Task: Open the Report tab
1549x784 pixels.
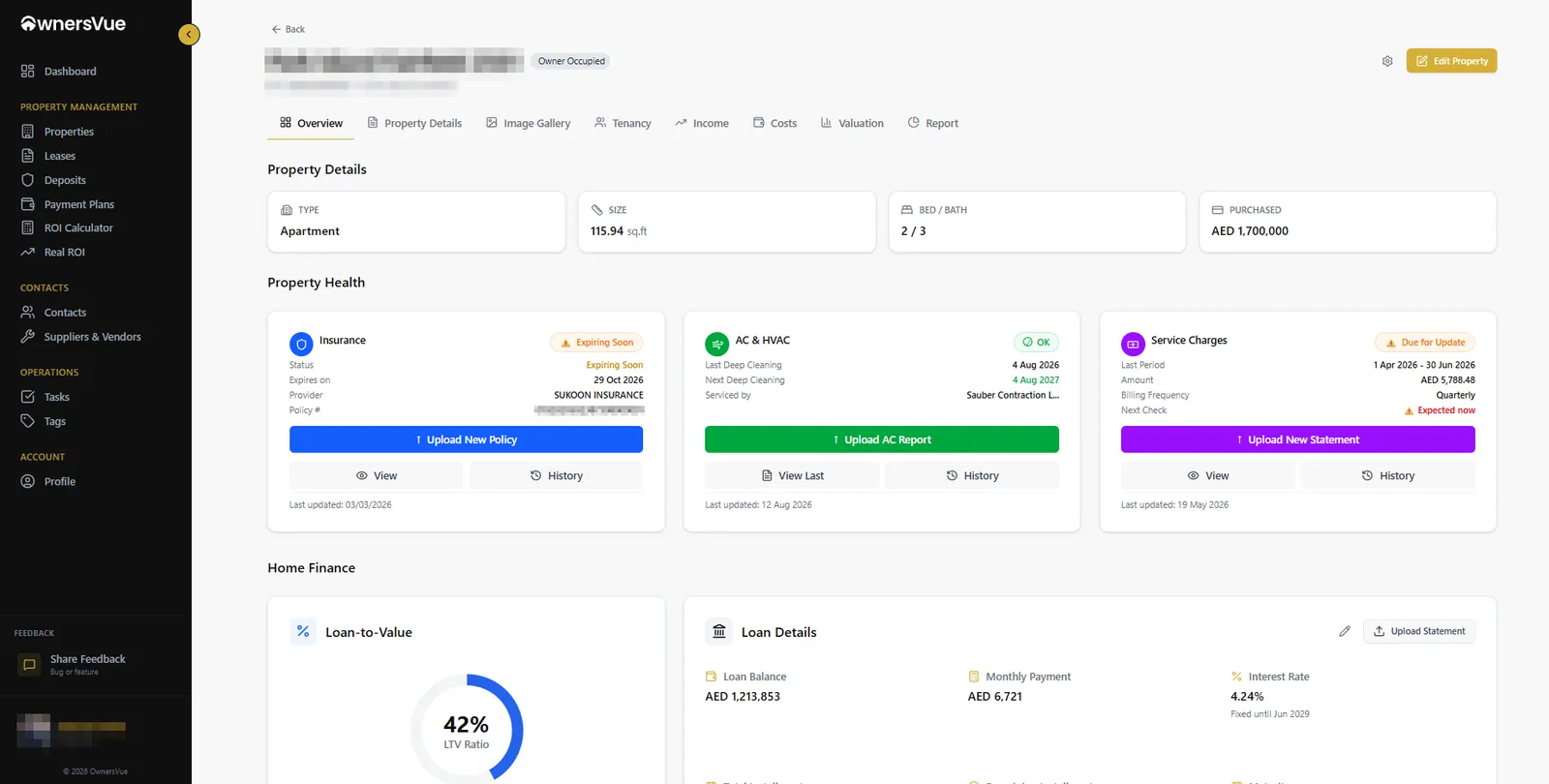Action: click(x=933, y=123)
